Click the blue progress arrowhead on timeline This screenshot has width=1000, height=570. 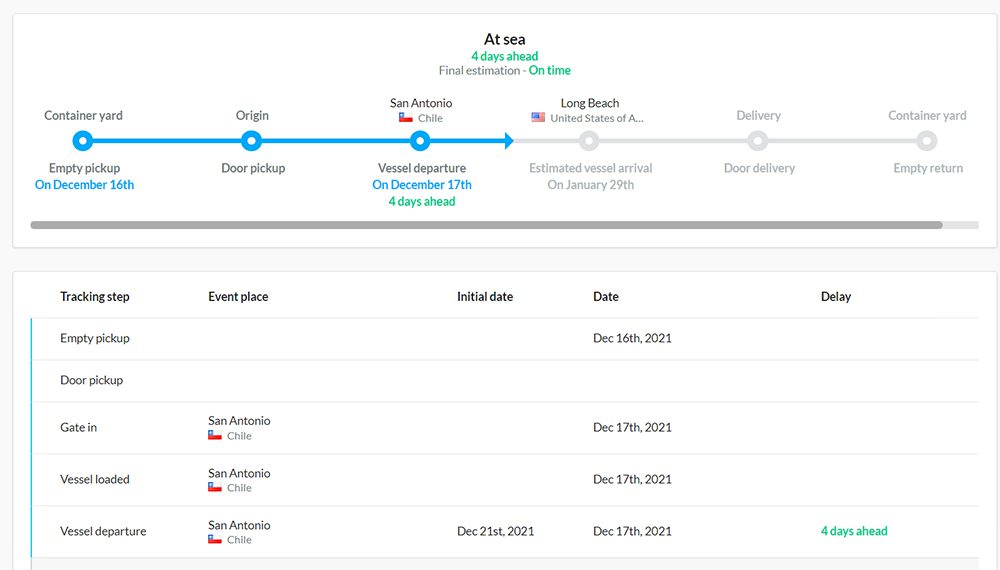pyautogui.click(x=509, y=141)
